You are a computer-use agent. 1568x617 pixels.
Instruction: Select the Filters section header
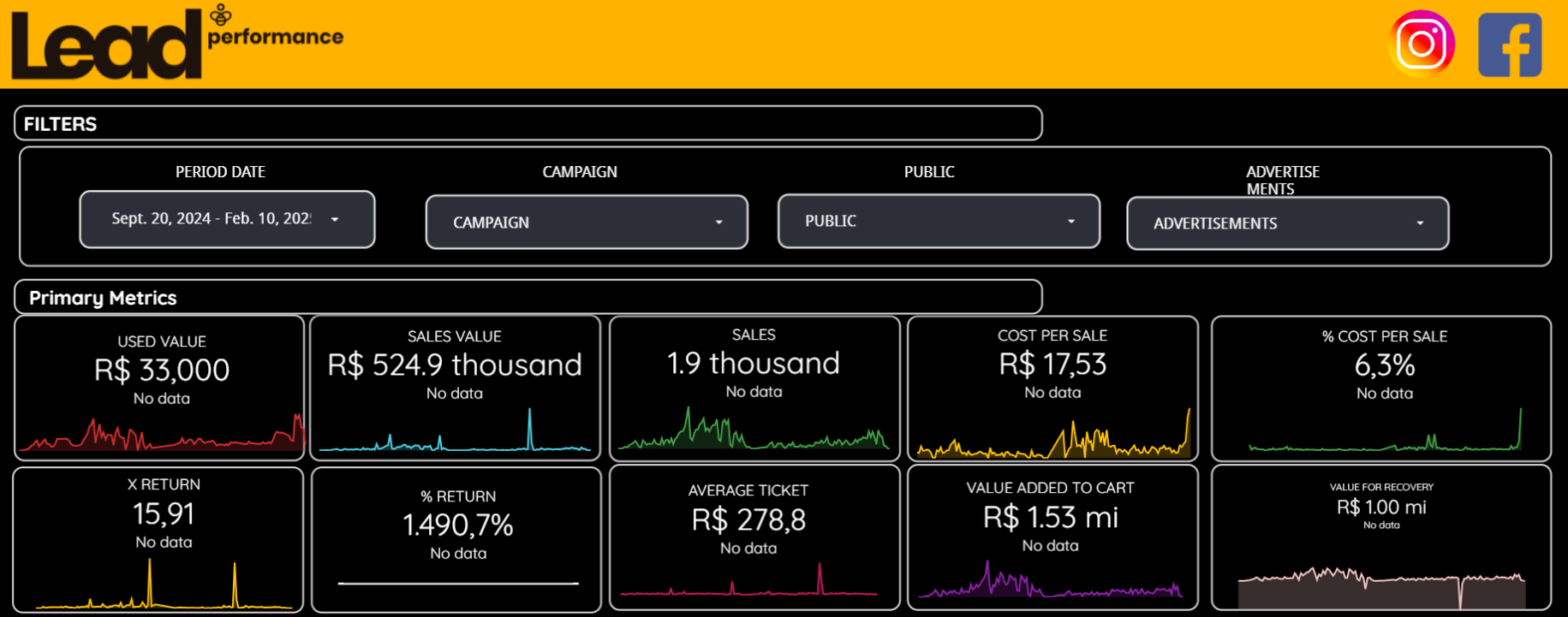click(528, 123)
